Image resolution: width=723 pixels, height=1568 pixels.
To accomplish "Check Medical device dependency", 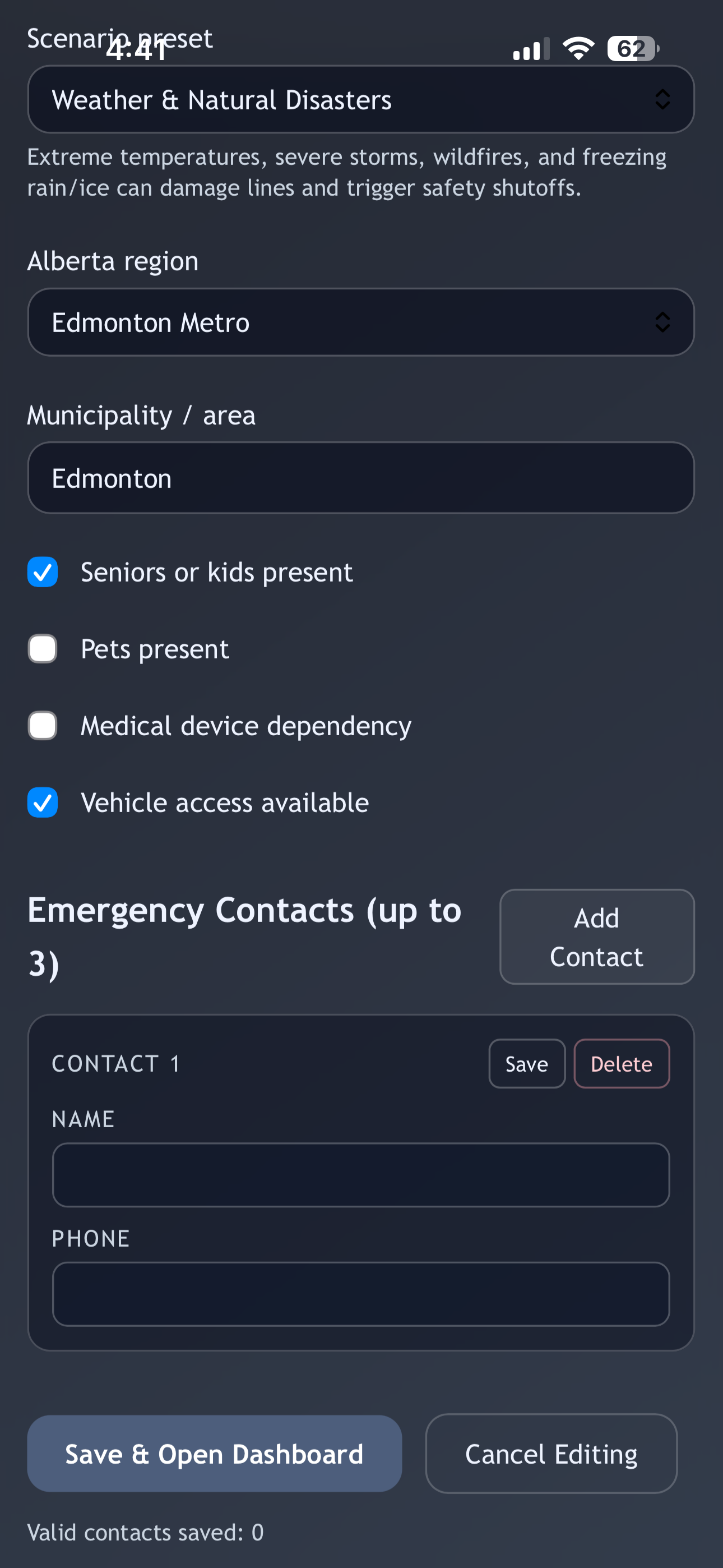I will (x=43, y=726).
